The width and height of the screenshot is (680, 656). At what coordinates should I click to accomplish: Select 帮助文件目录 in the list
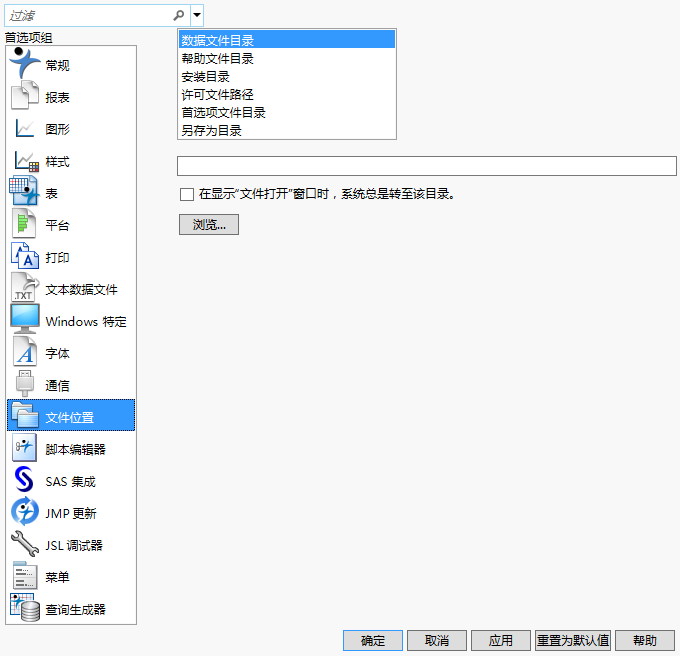(x=287, y=59)
